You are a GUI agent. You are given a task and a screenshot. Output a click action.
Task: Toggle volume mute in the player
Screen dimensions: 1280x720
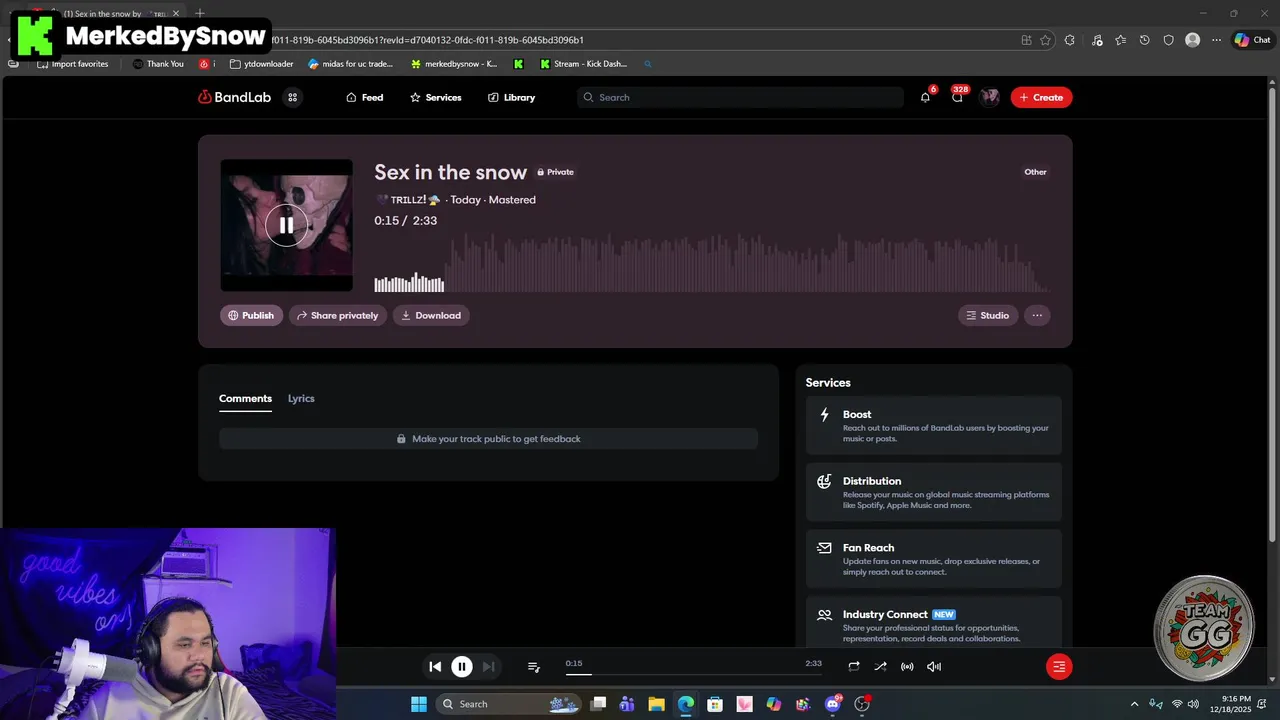[934, 666]
